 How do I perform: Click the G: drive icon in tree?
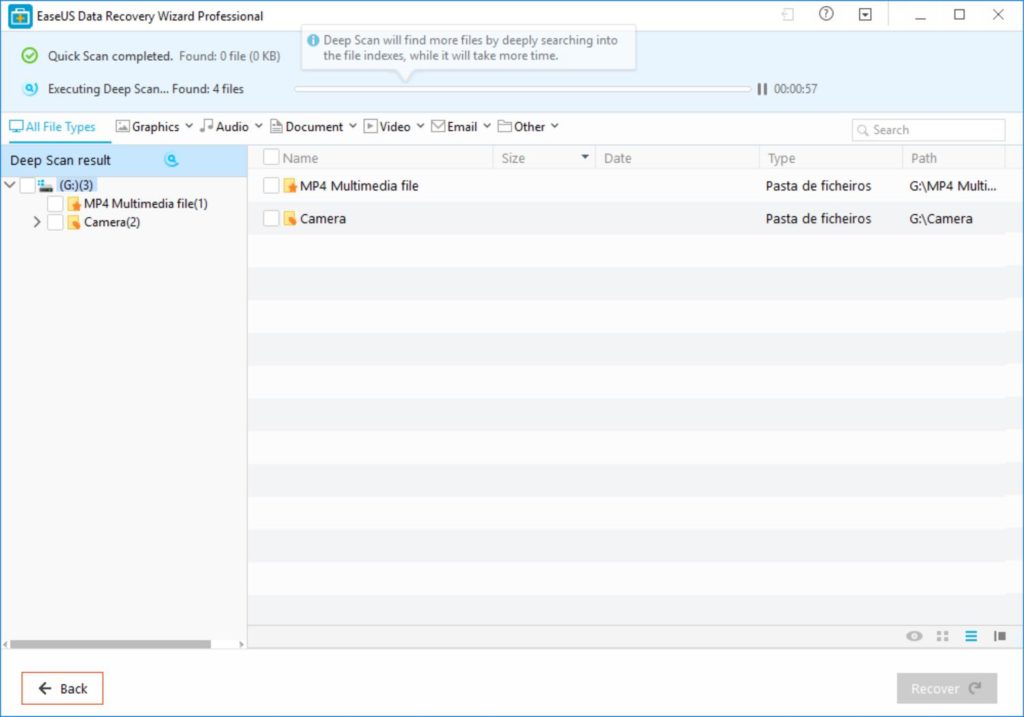pos(45,185)
